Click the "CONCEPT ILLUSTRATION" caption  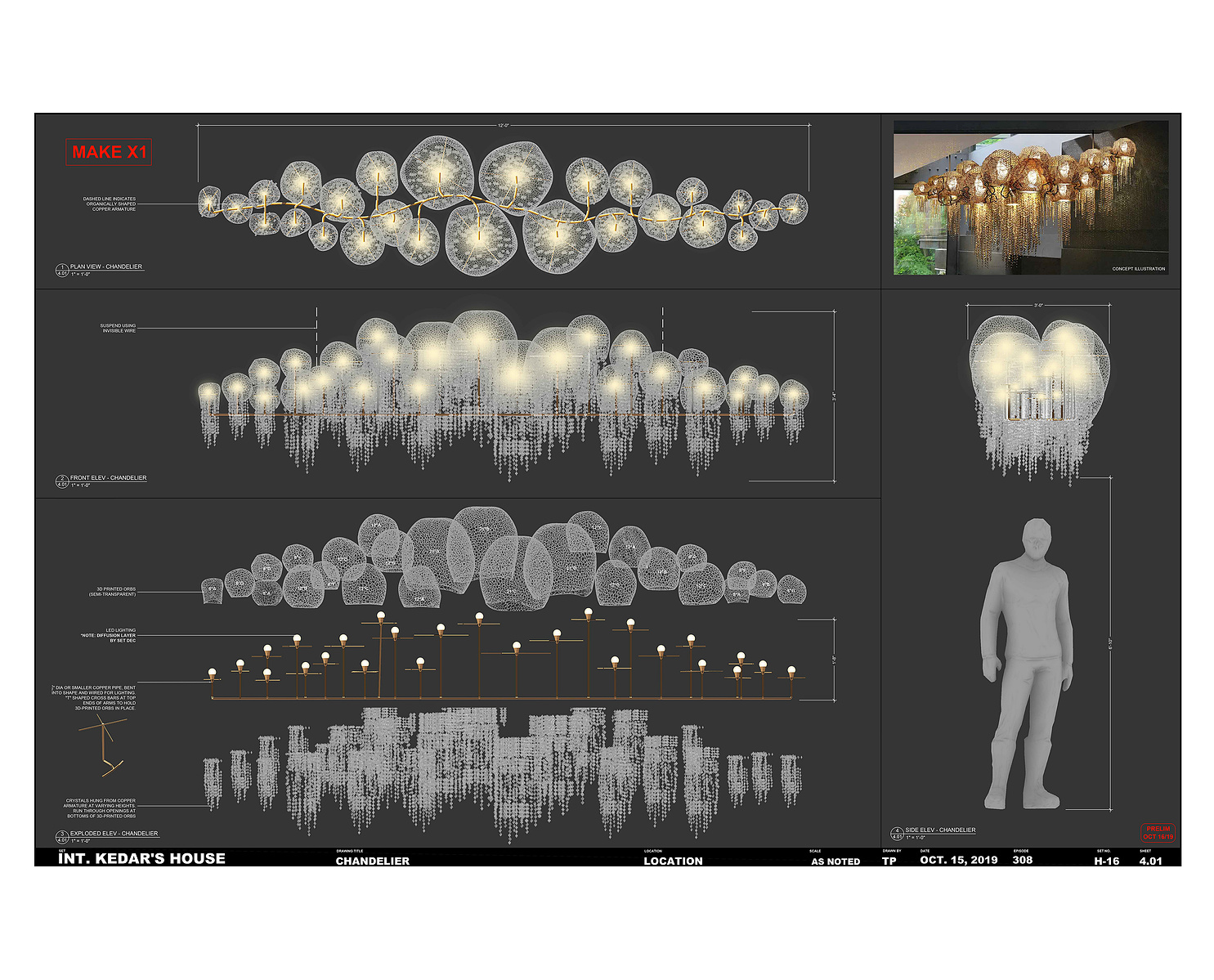pyautogui.click(x=1138, y=269)
